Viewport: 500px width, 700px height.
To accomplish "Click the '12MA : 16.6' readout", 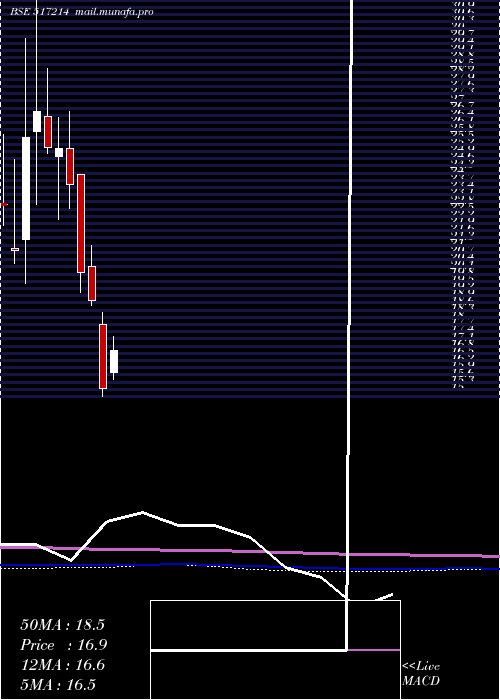I will point(62,665).
